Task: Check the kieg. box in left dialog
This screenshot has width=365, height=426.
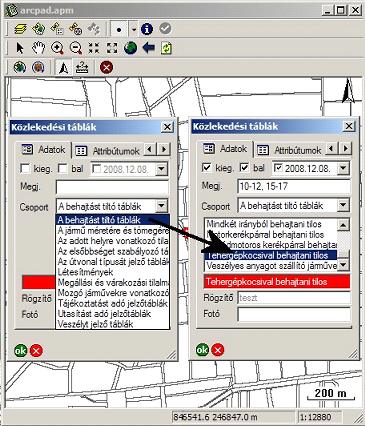Action: tap(25, 169)
